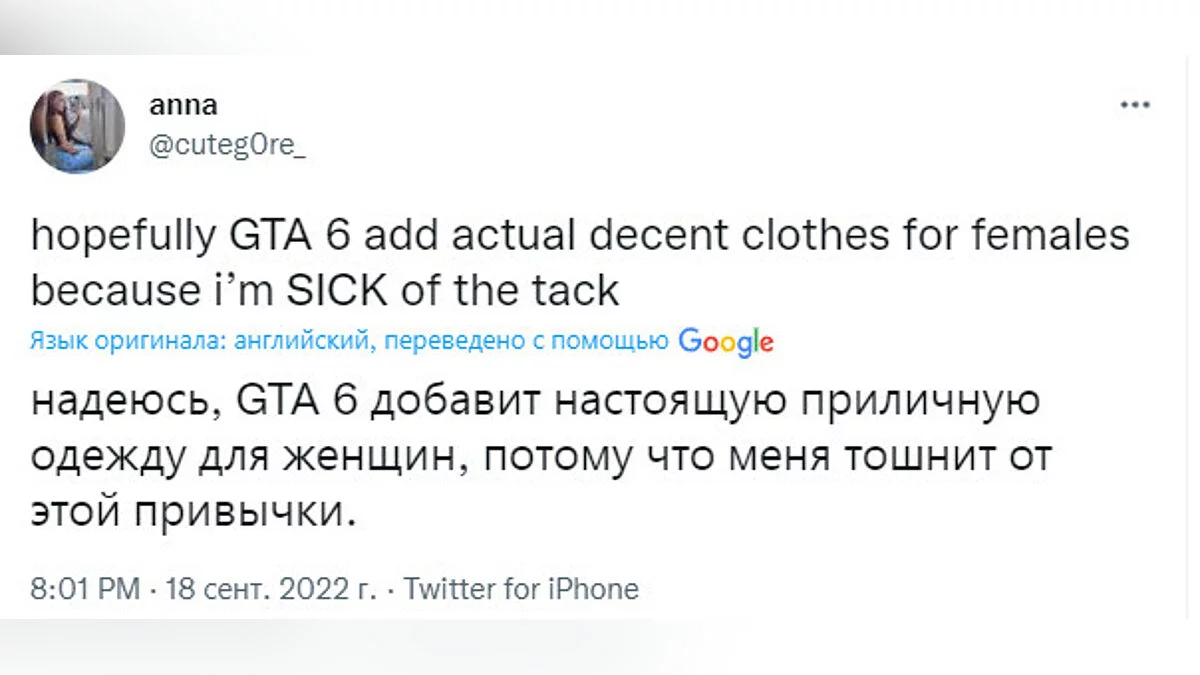
Task: Open the @cuteg0re_ handle link
Action: [227, 145]
